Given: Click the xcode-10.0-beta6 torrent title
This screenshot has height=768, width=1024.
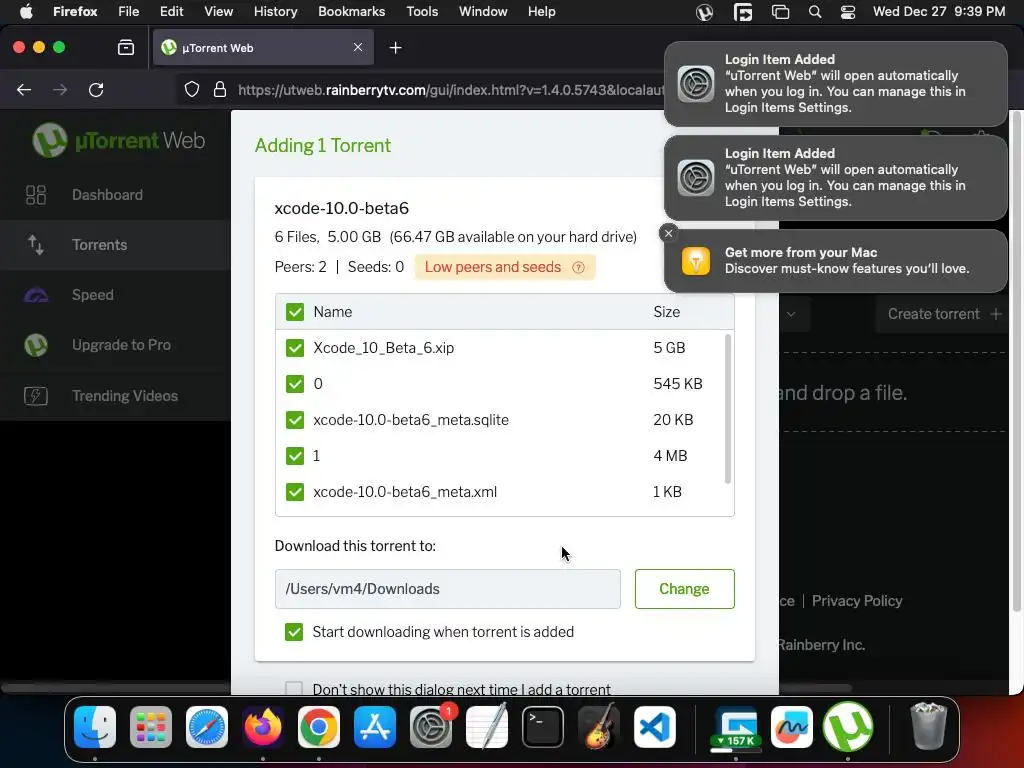Looking at the screenshot, I should tap(342, 208).
